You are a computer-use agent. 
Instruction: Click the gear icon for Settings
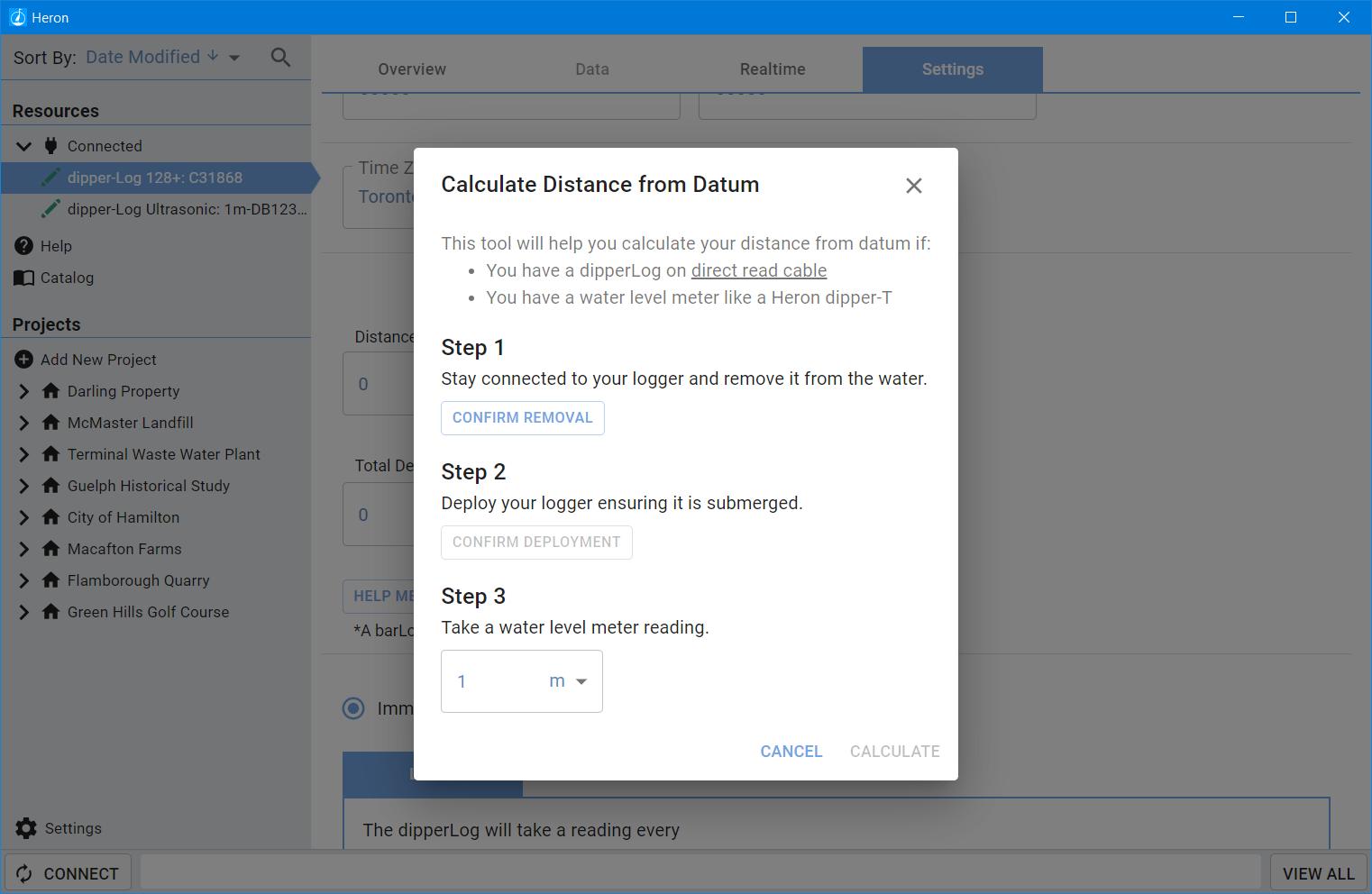(26, 828)
